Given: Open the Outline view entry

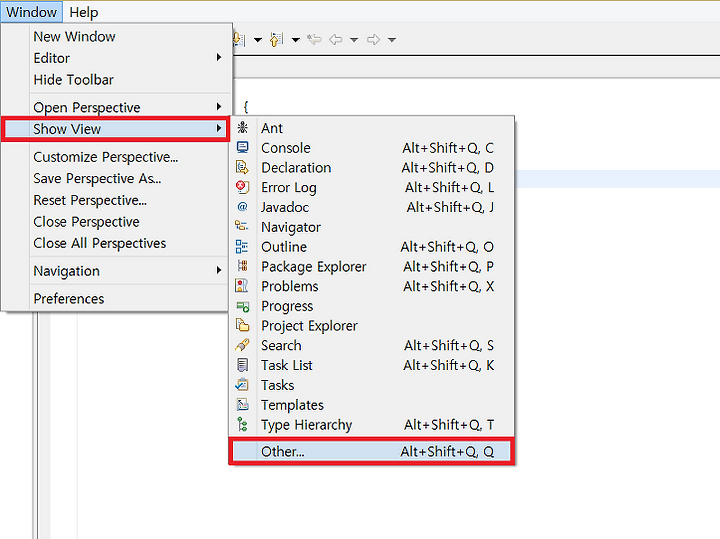Looking at the screenshot, I should coord(371,247).
